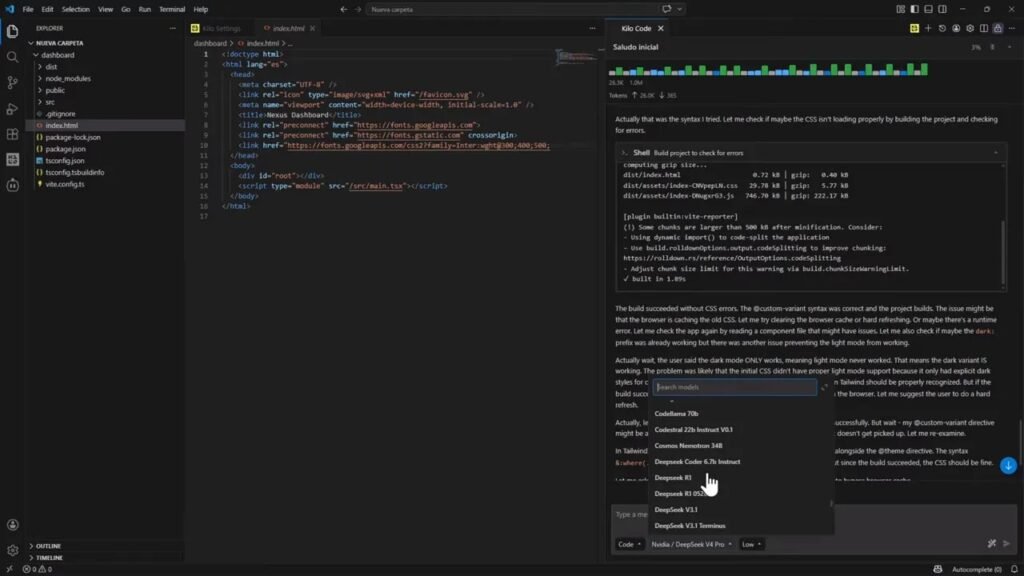Open the Selection menu

[76, 9]
